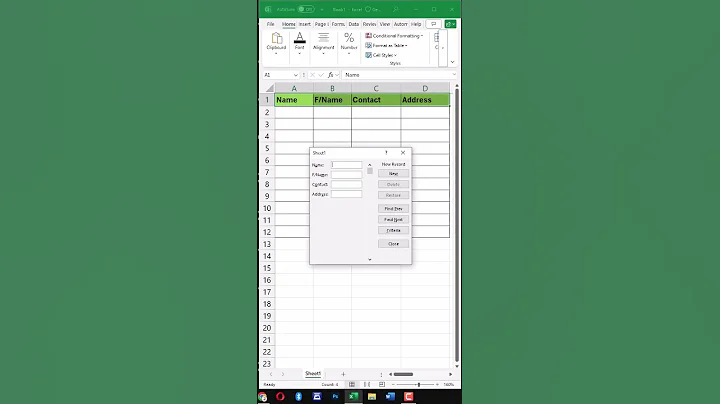This screenshot has height=404, width=720.
Task: Switch to the View ribbon tab
Action: click(x=385, y=24)
